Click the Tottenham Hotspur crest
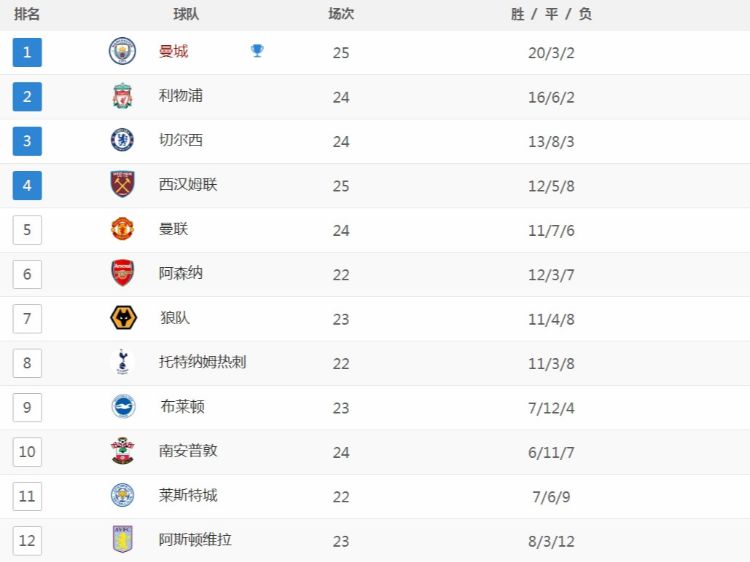Viewport: 750px width, 562px height. (122, 362)
